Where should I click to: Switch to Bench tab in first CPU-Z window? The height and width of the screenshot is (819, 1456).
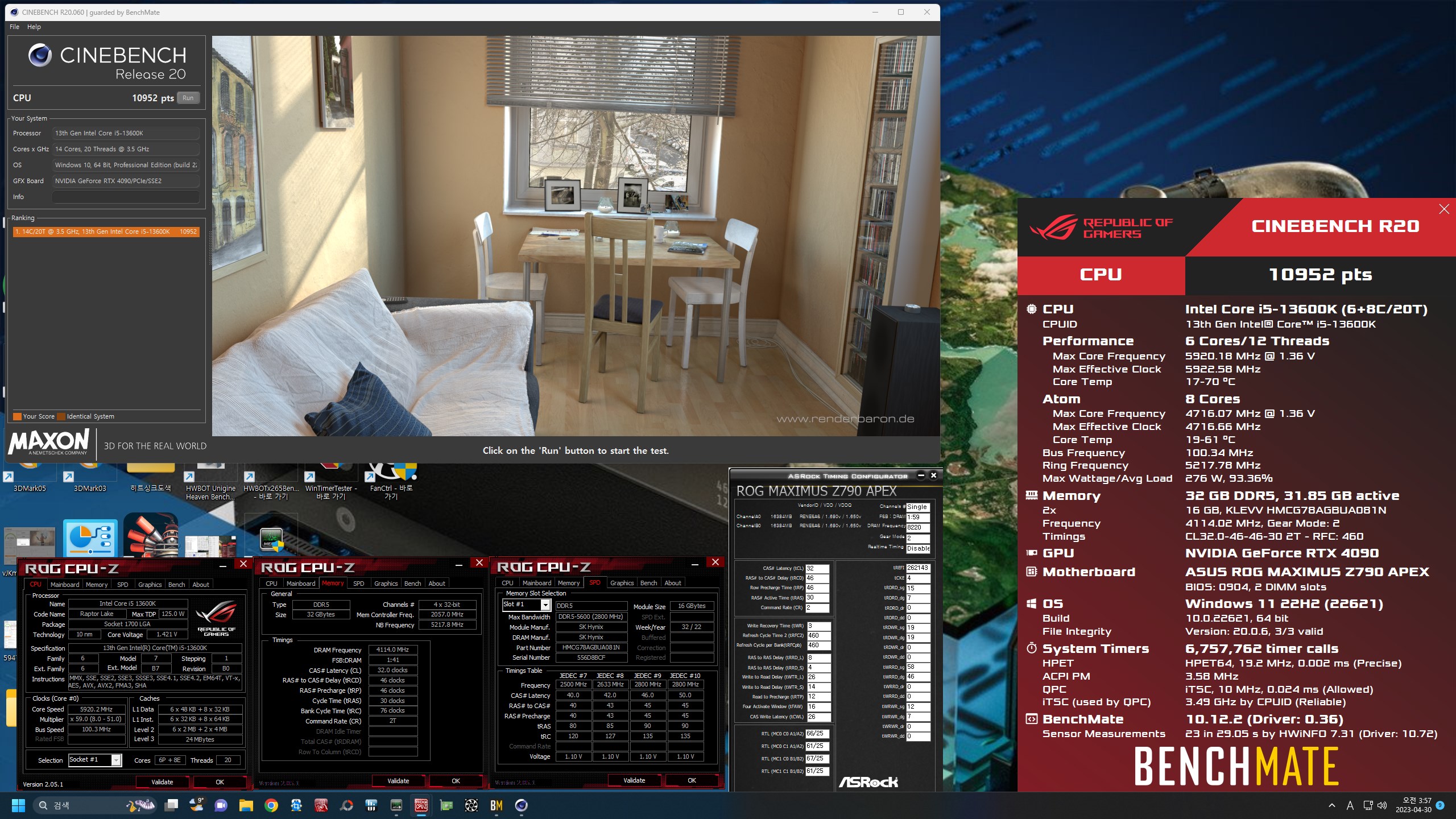(x=176, y=585)
